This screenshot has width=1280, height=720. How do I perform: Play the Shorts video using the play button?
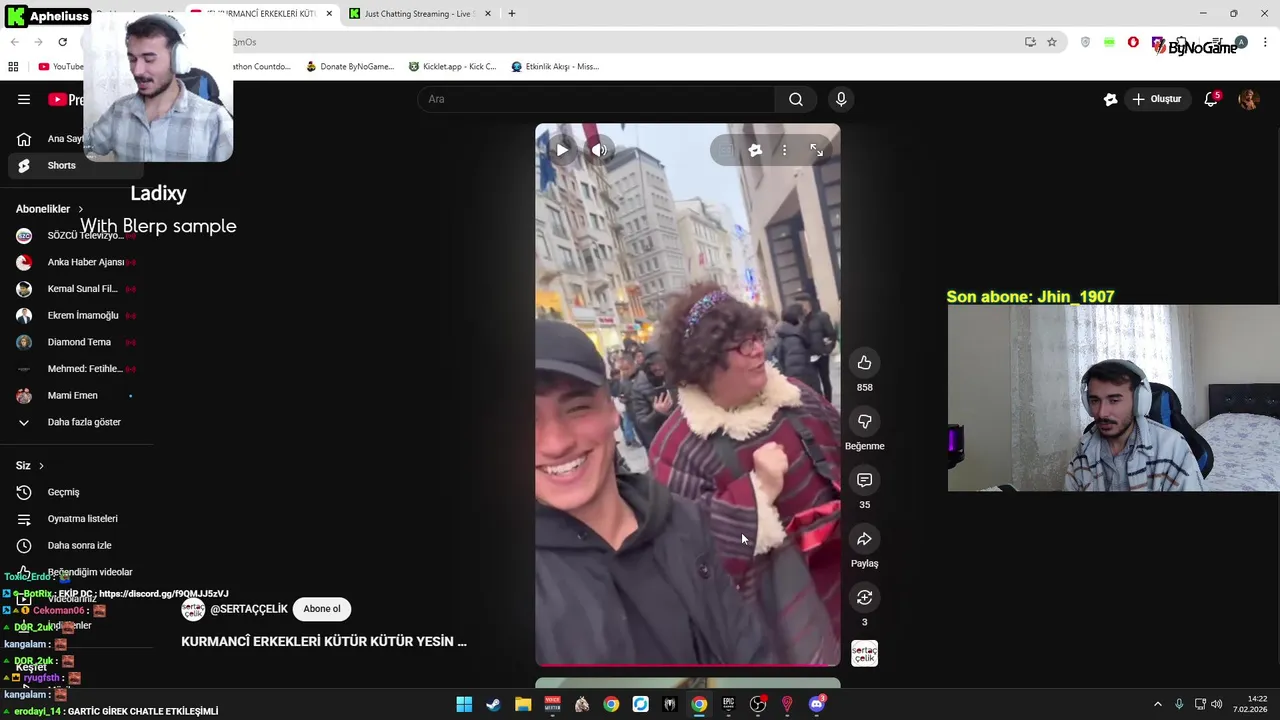tap(562, 150)
